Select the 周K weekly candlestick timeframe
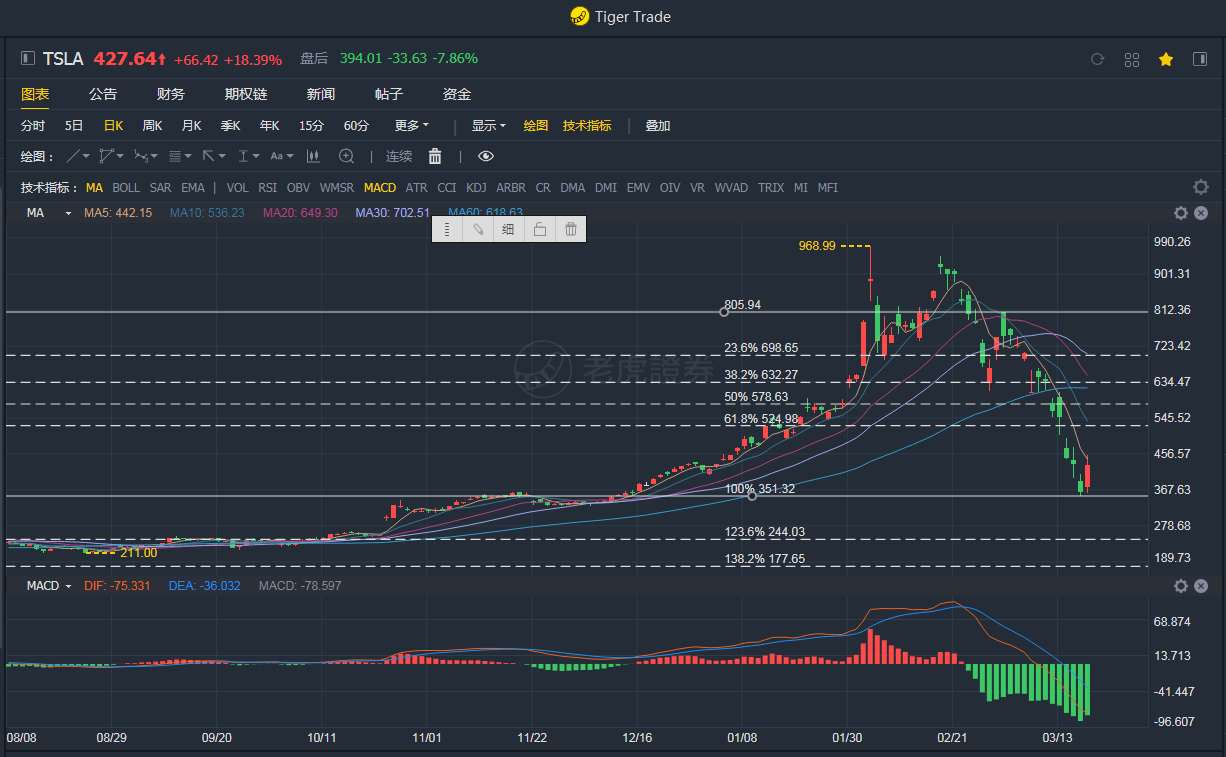Image resolution: width=1226 pixels, height=757 pixels. 152,126
